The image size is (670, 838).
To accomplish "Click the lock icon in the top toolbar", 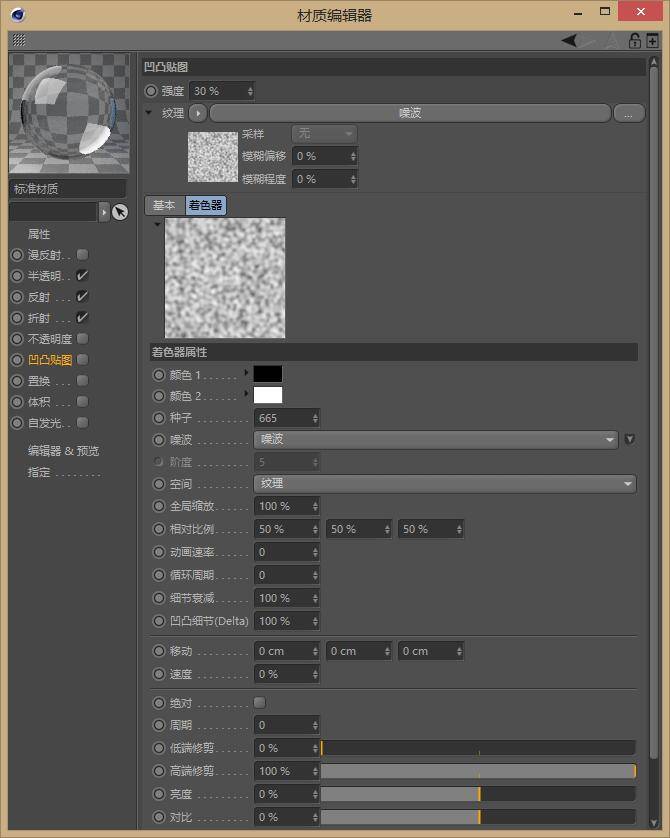I will tap(634, 40).
